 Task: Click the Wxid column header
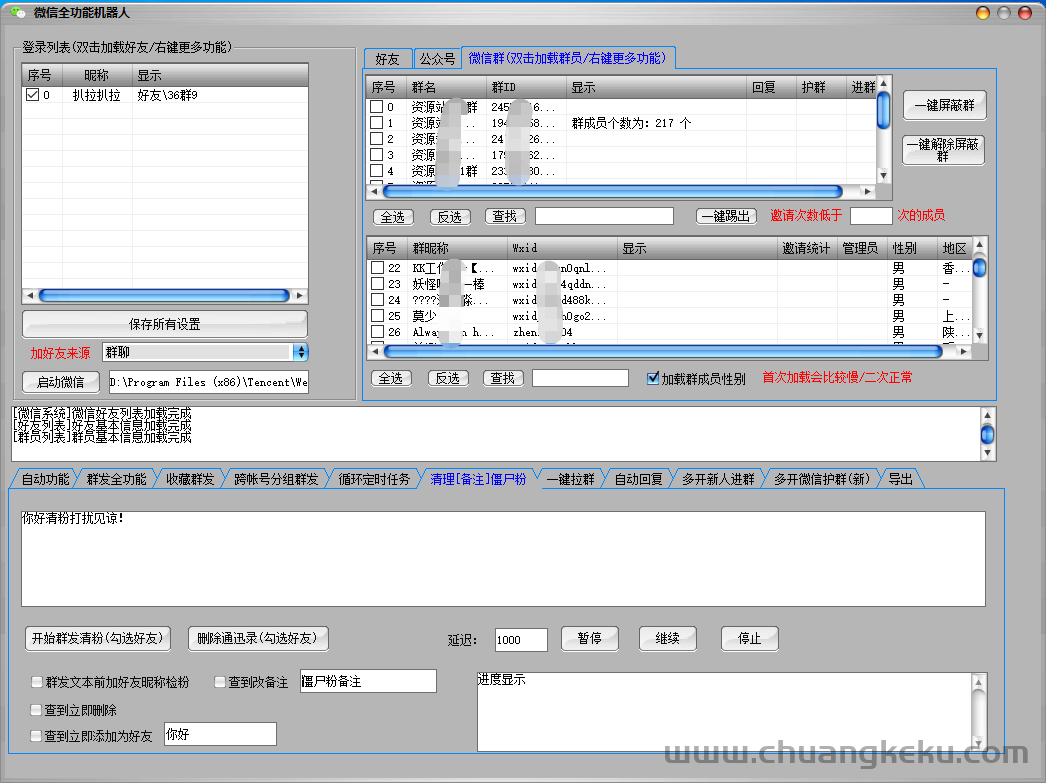point(562,248)
